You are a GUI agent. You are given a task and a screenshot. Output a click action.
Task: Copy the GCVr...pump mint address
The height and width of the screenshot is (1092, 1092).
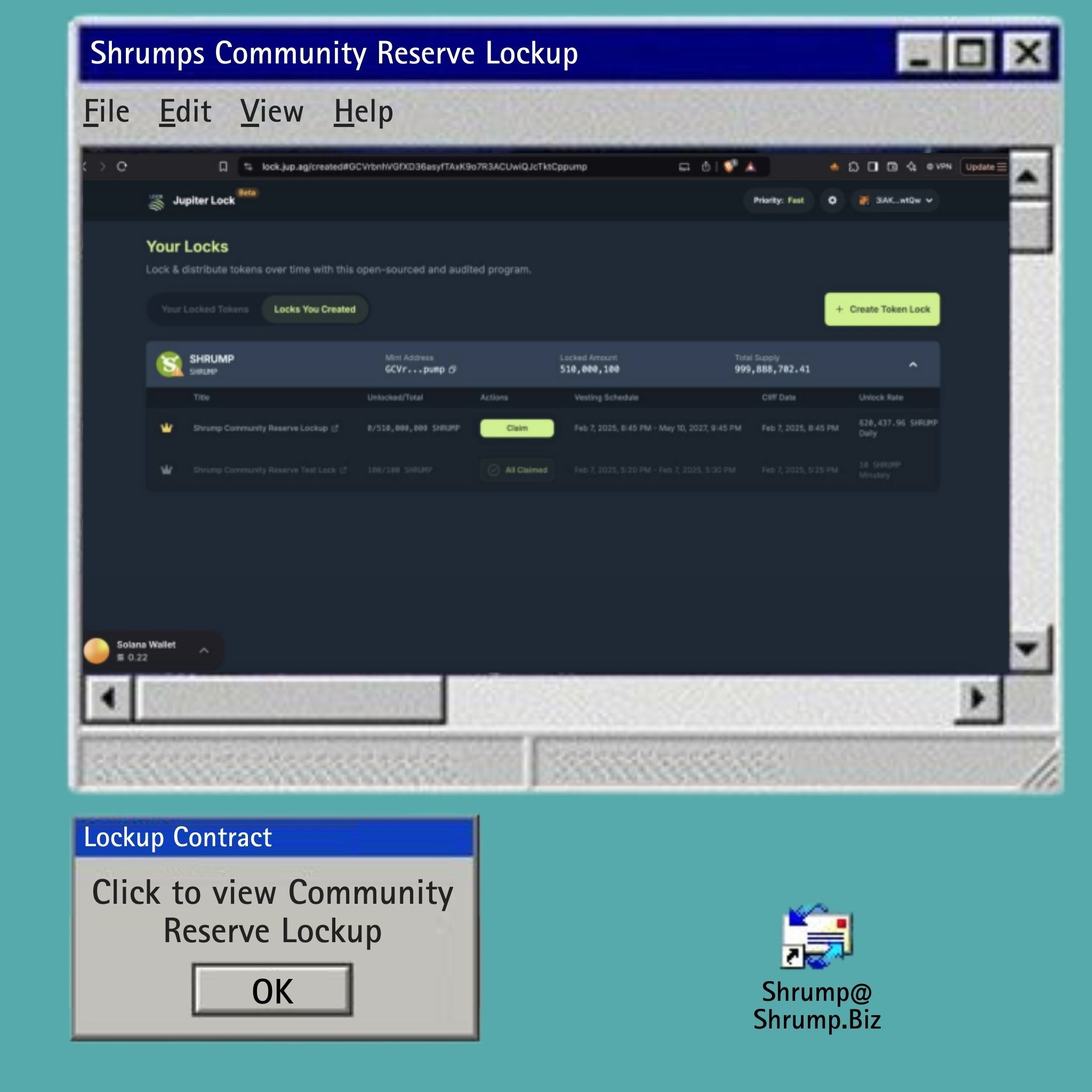point(452,369)
